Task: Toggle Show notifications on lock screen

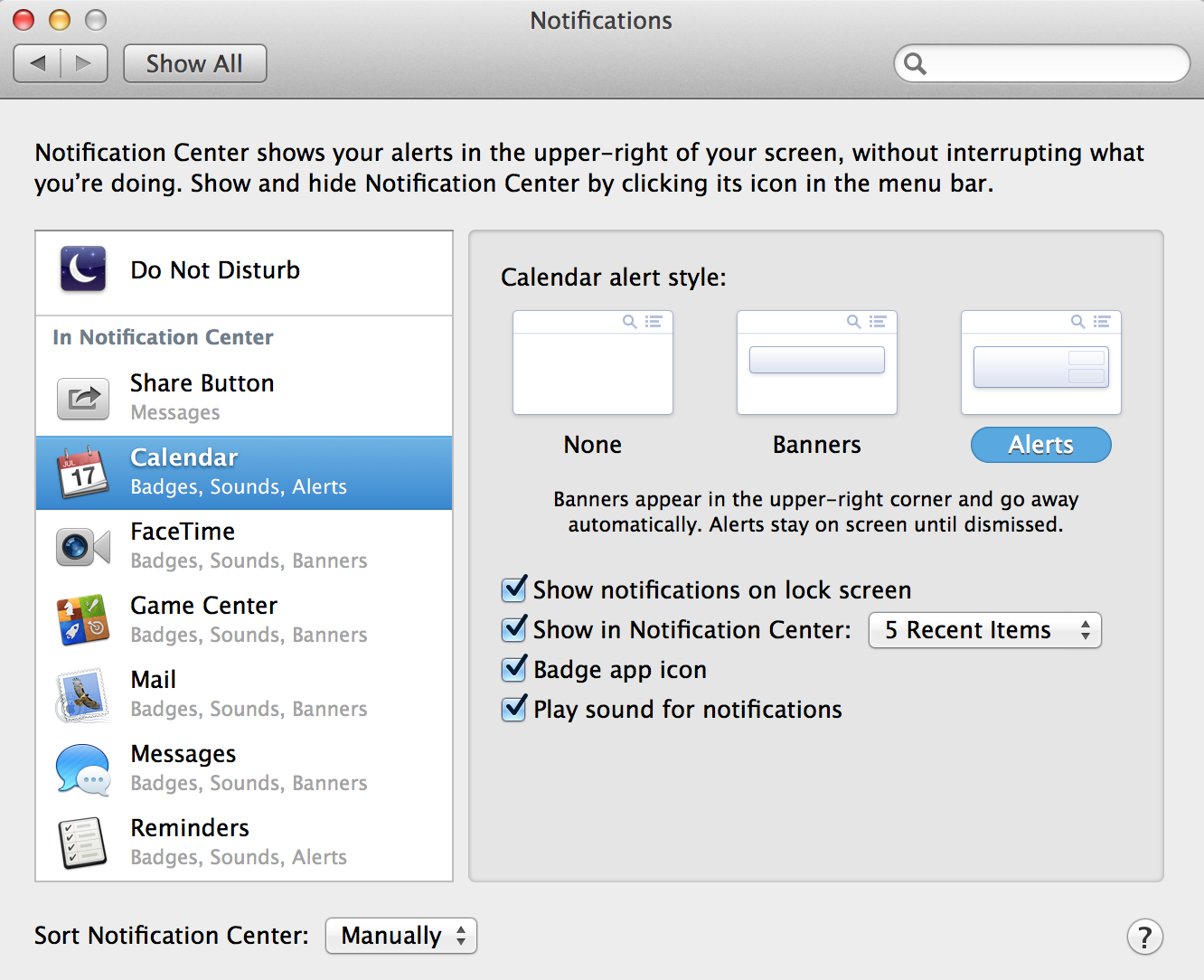Action: click(514, 589)
